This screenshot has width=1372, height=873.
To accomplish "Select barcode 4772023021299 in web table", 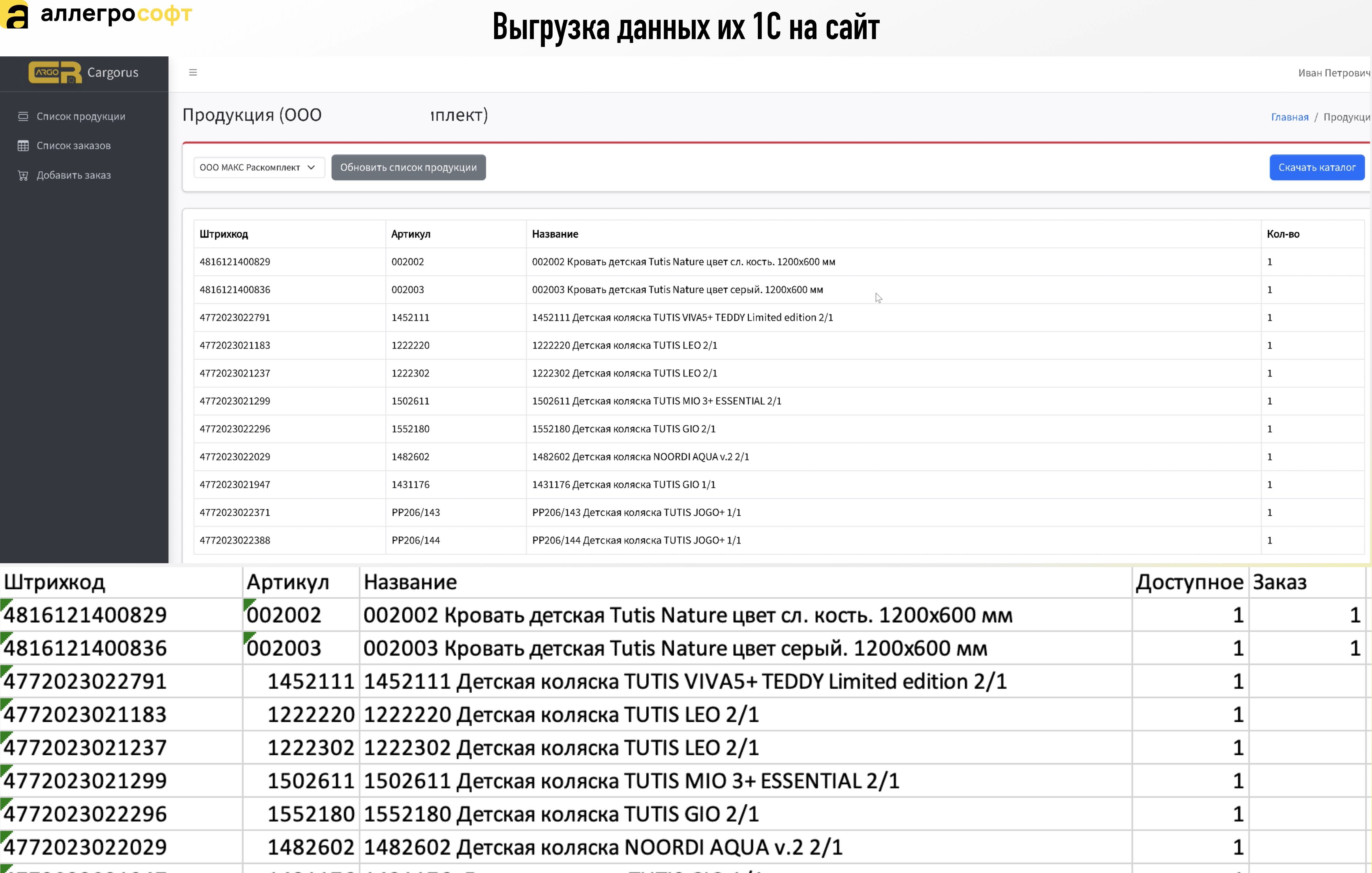I will click(x=235, y=401).
